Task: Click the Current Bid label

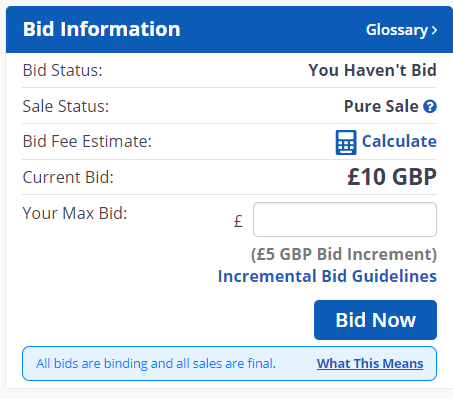Action: (68, 177)
